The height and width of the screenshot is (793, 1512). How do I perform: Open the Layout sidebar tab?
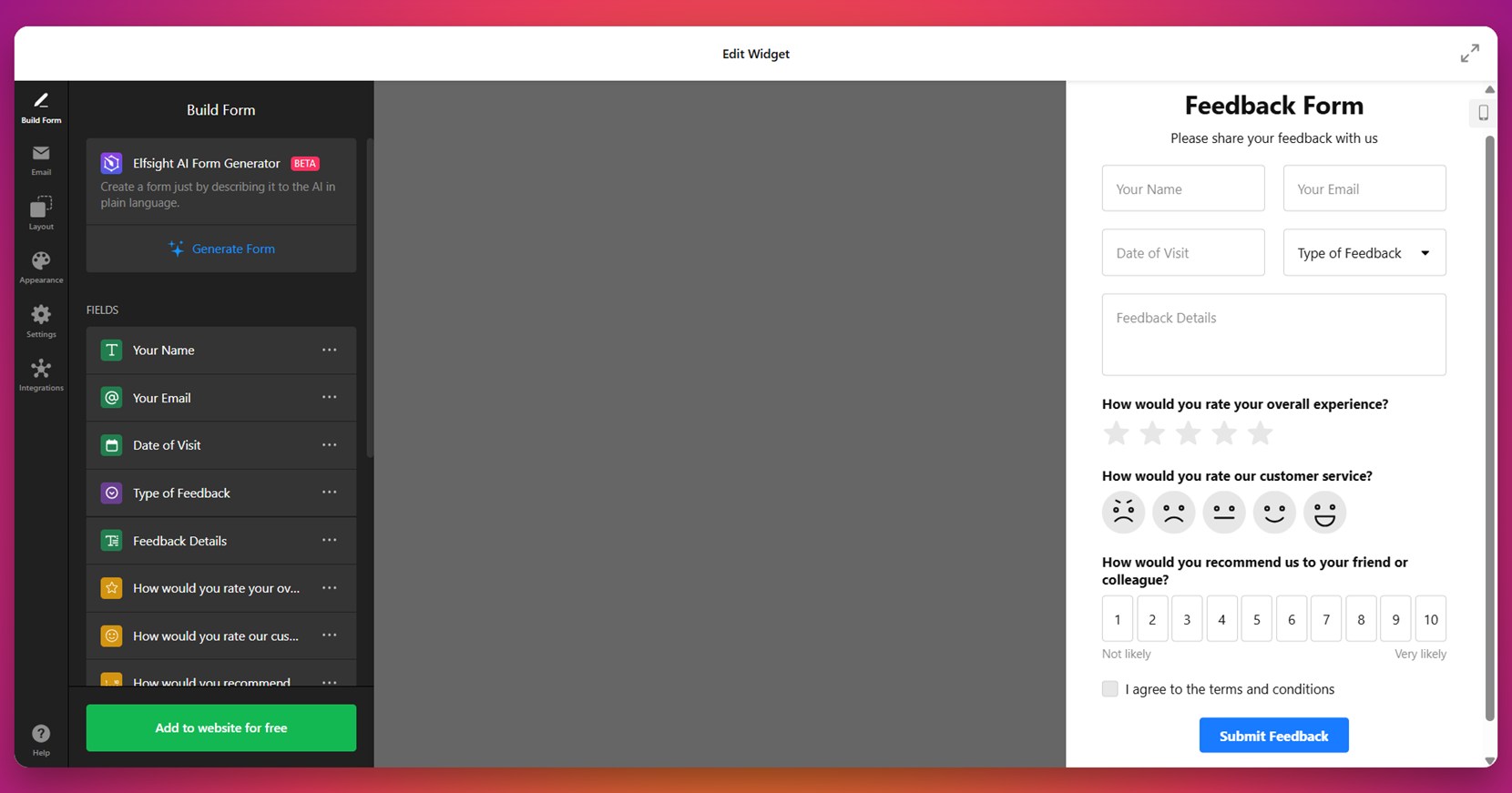[41, 213]
